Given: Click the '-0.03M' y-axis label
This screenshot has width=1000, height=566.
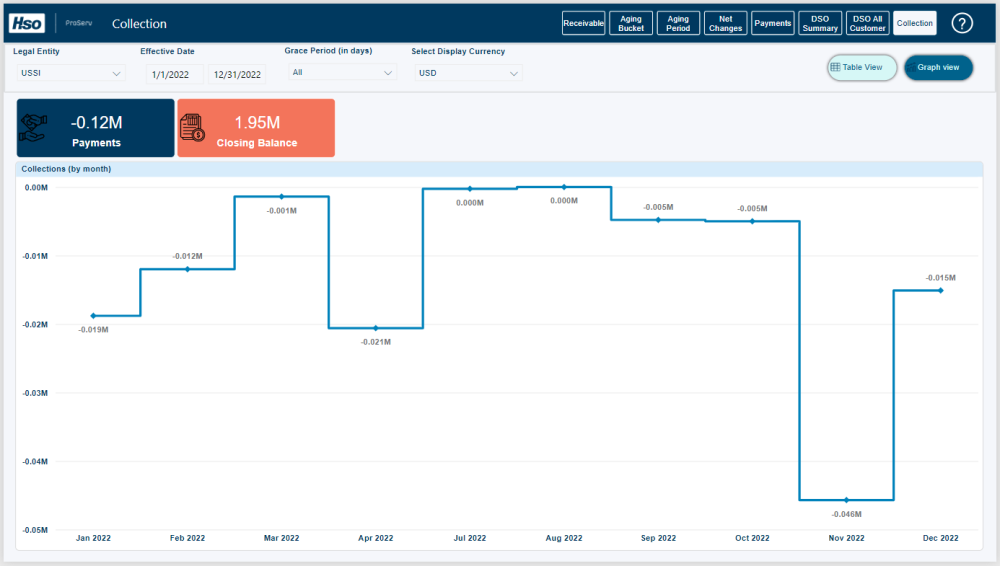Looking at the screenshot, I should 35,393.
